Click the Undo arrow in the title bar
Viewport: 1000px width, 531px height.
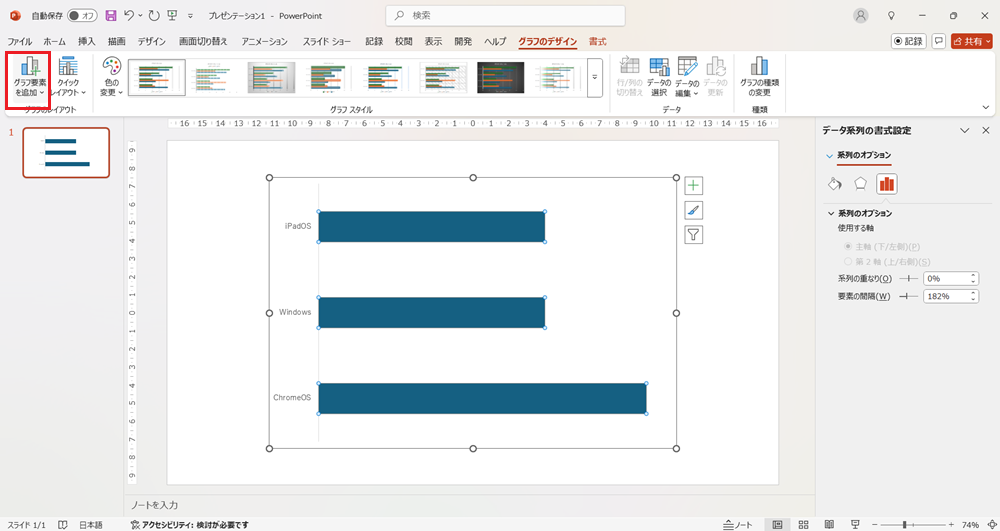129,15
